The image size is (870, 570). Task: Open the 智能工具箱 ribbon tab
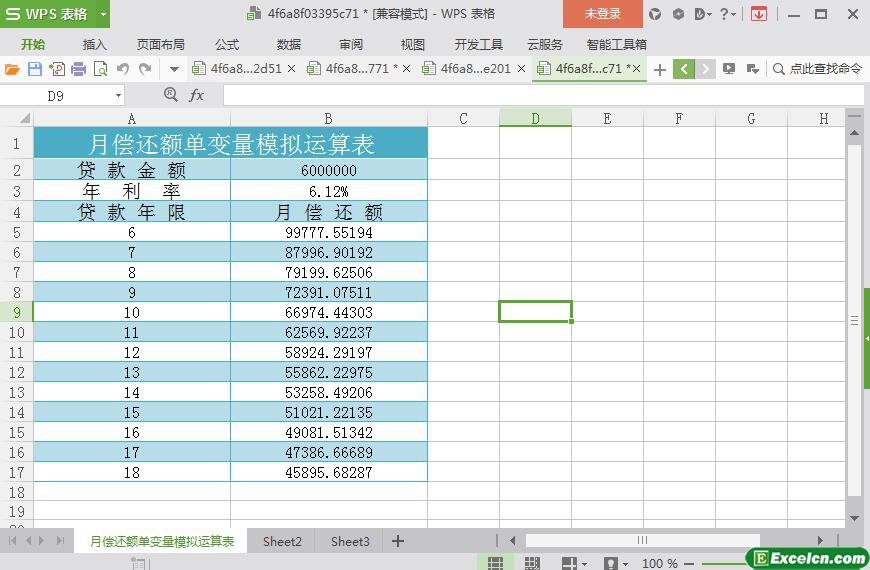tap(616, 44)
